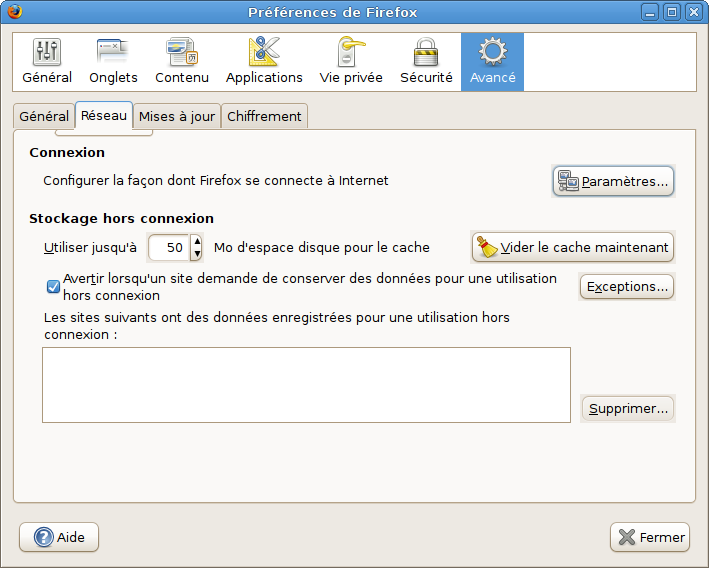
Task: Open the Général preferences category
Action: [47, 62]
